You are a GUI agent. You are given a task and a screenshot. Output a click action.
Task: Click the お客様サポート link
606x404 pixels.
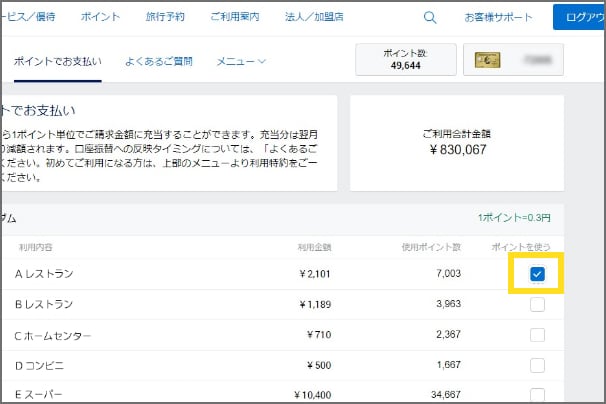click(497, 17)
